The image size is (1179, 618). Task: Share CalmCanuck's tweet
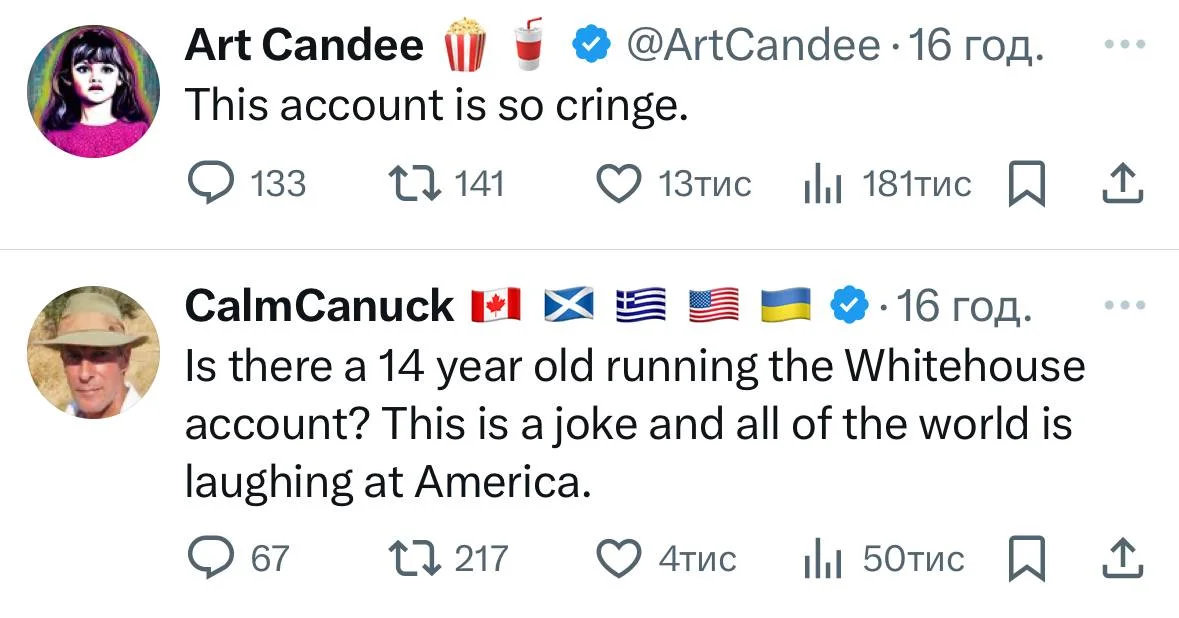pos(1120,558)
